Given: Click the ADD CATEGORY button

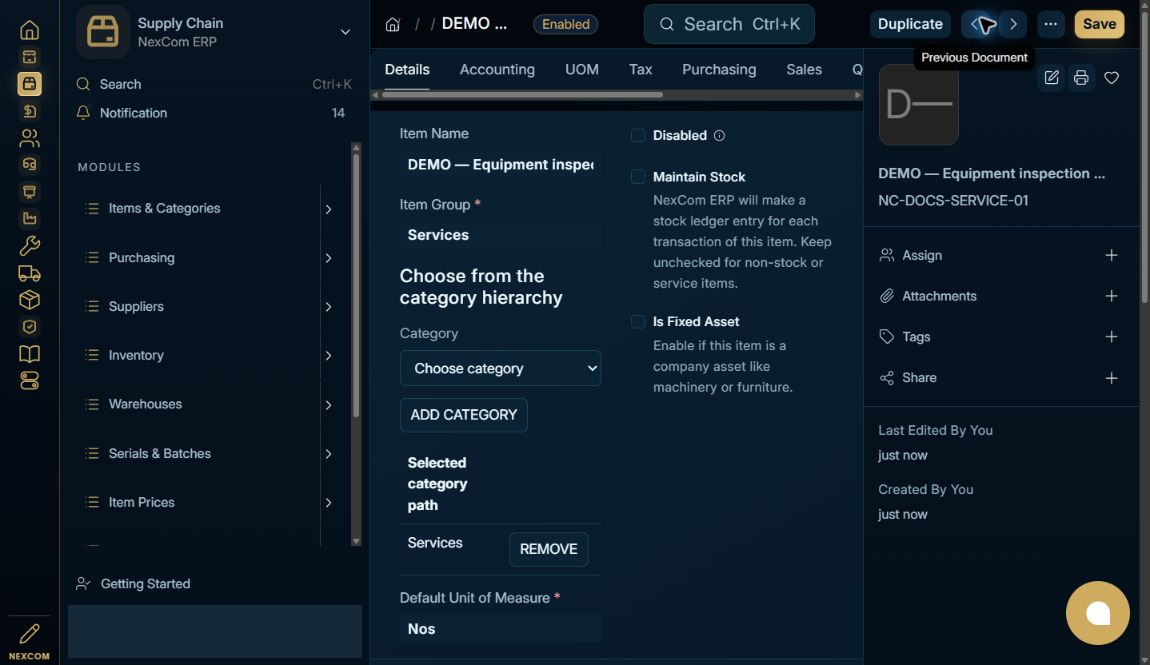Looking at the screenshot, I should pos(464,415).
